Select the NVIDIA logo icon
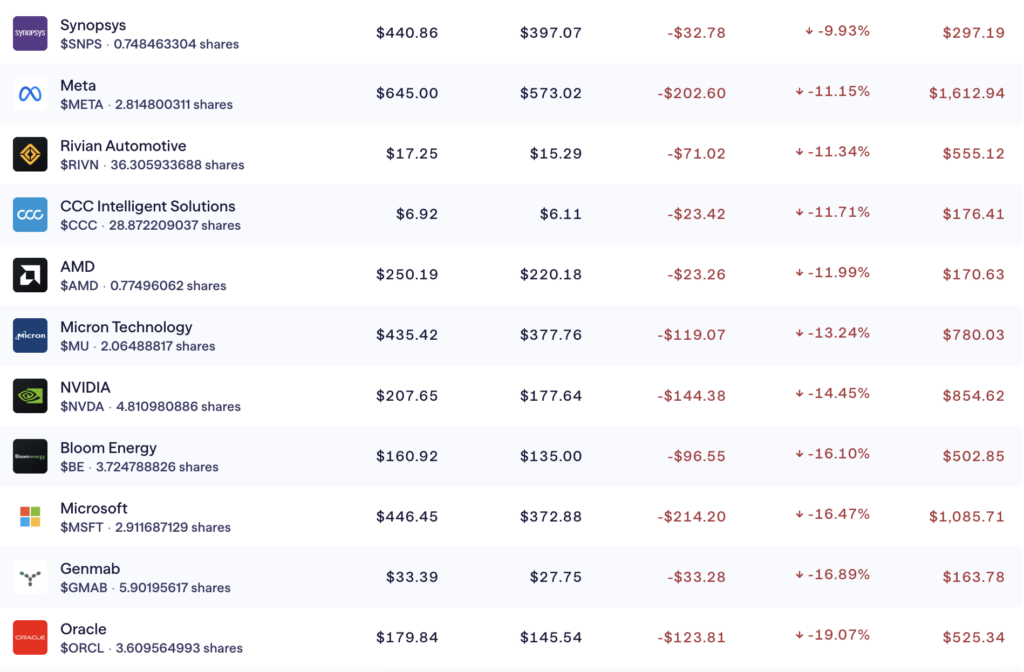Image resolution: width=1024 pixels, height=672 pixels. pyautogui.click(x=30, y=396)
